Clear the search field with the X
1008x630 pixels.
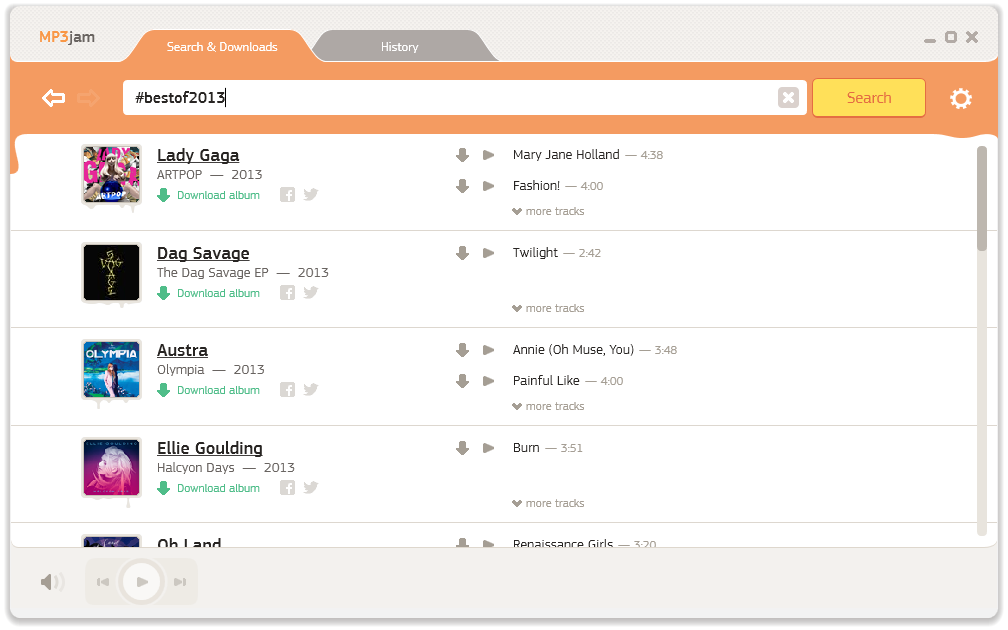(788, 98)
